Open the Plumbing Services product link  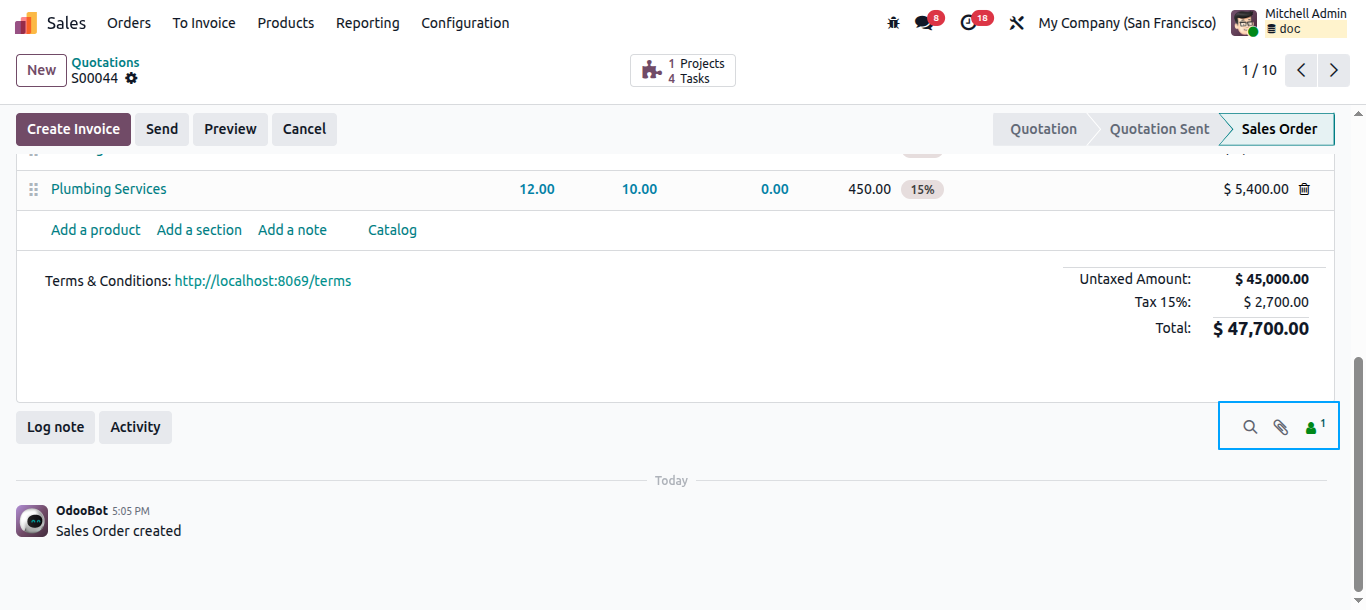pyautogui.click(x=109, y=189)
